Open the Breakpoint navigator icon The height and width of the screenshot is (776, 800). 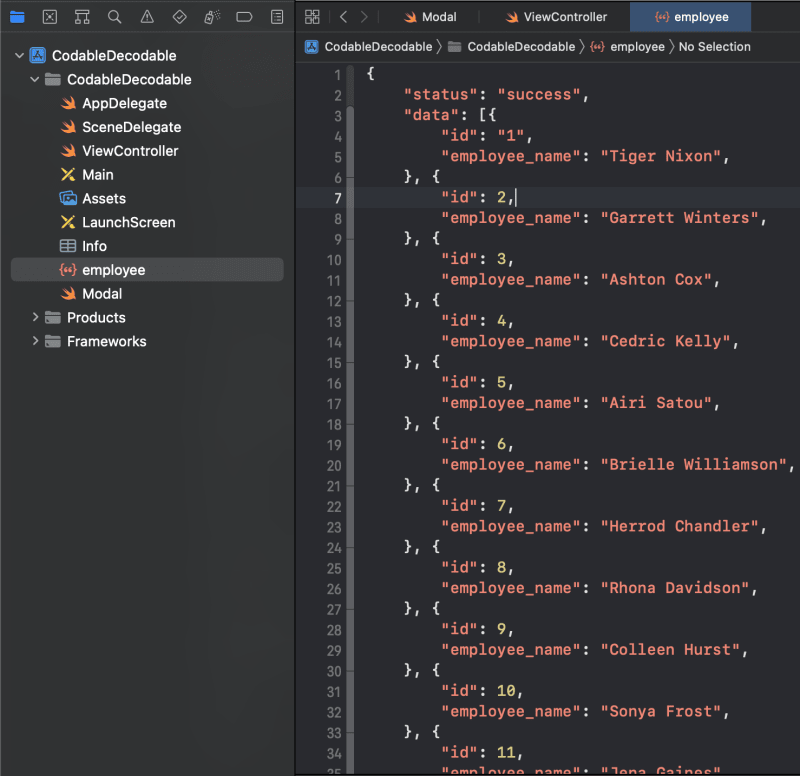tap(244, 17)
